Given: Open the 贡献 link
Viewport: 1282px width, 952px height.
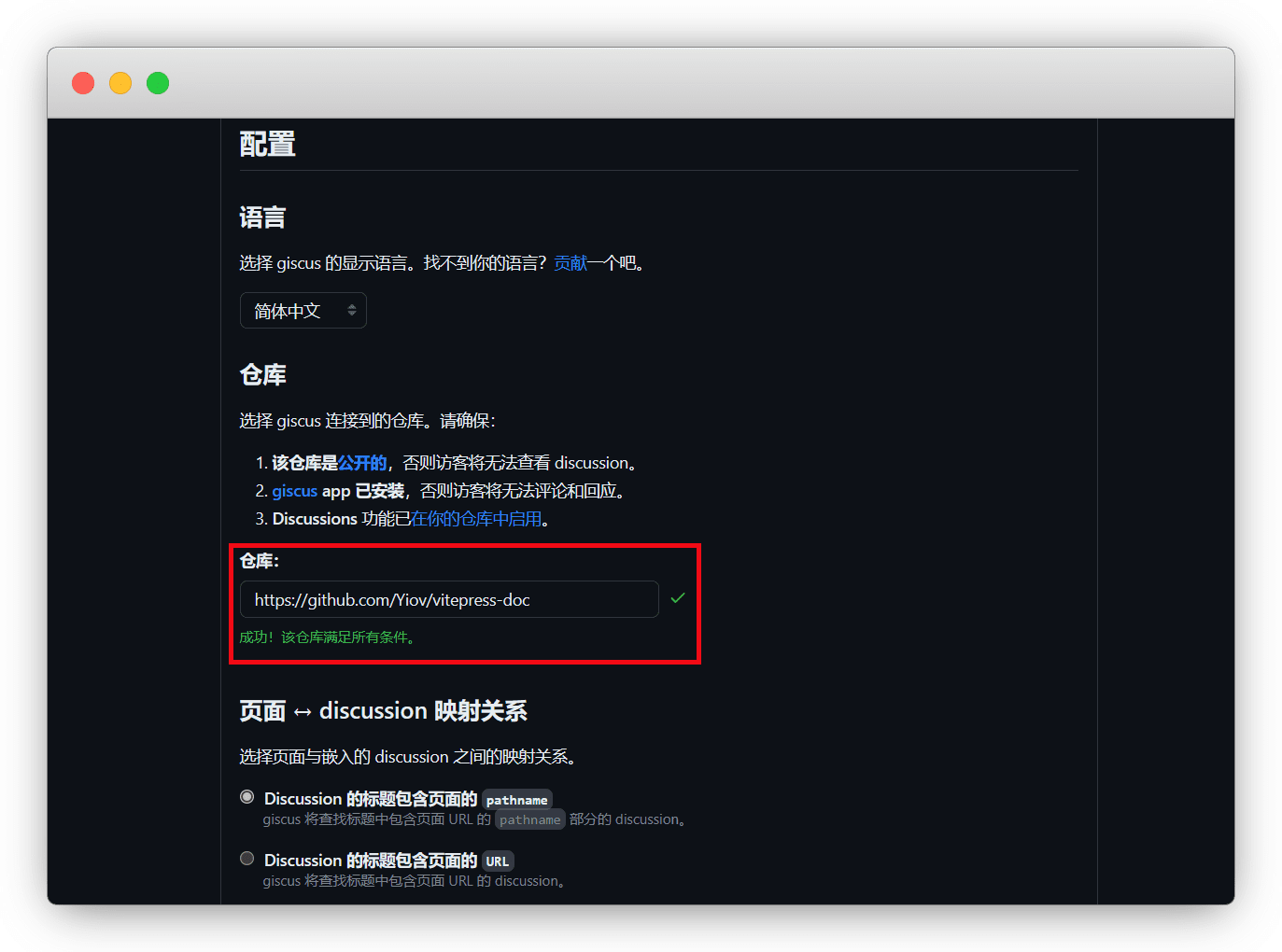Looking at the screenshot, I should pyautogui.click(x=571, y=263).
